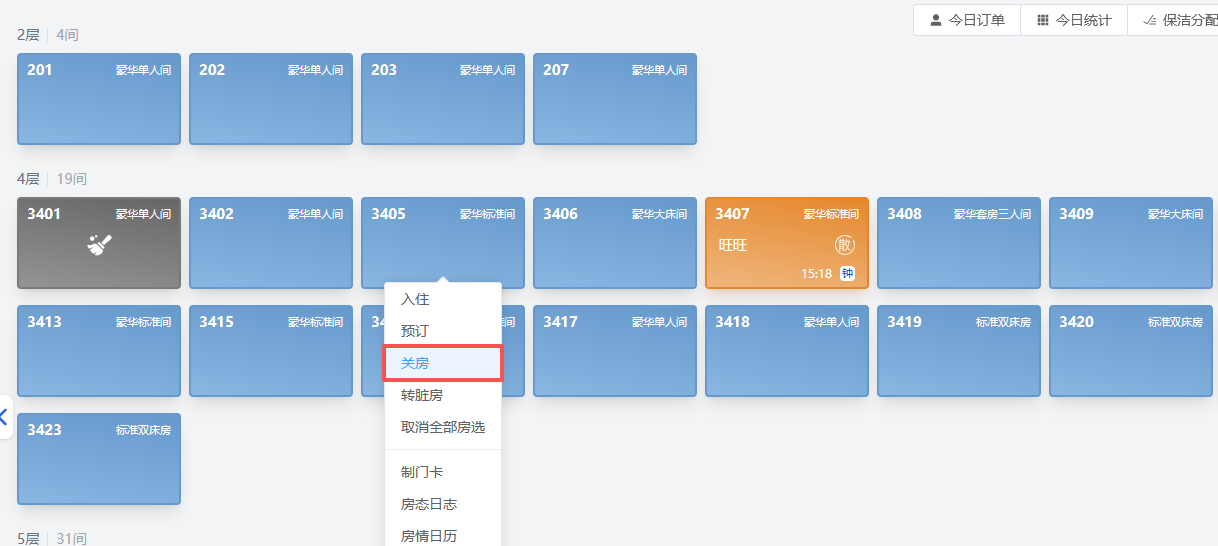
Task: Open the 今日订单 button
Action: pyautogui.click(x=967, y=20)
